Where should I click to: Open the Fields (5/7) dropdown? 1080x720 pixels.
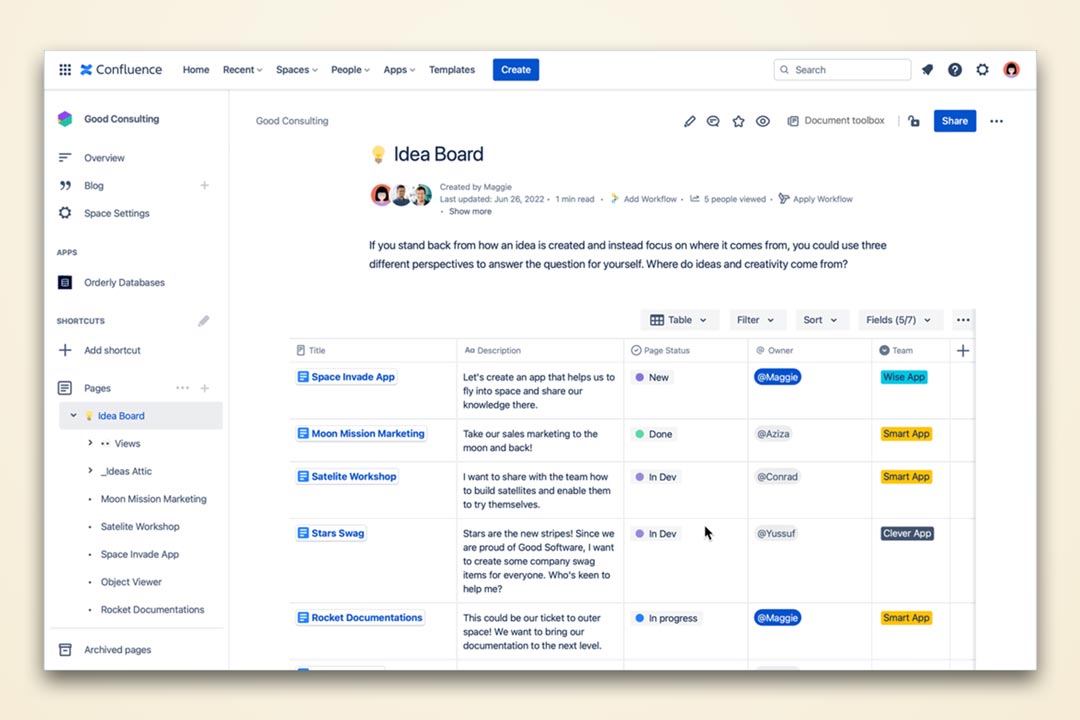[x=899, y=320]
